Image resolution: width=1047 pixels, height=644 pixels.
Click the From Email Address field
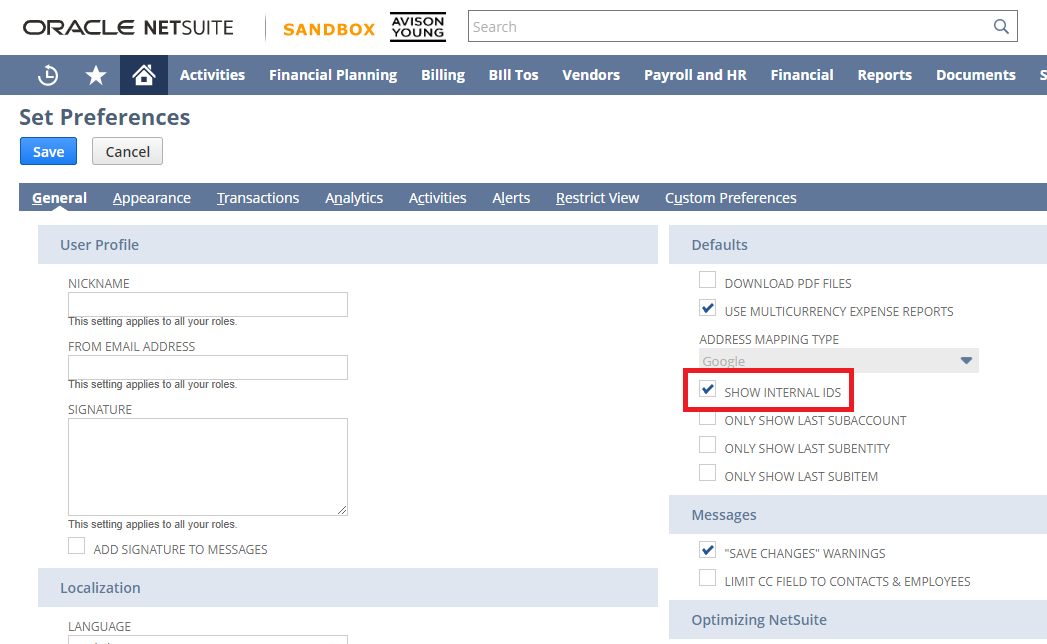tap(208, 367)
